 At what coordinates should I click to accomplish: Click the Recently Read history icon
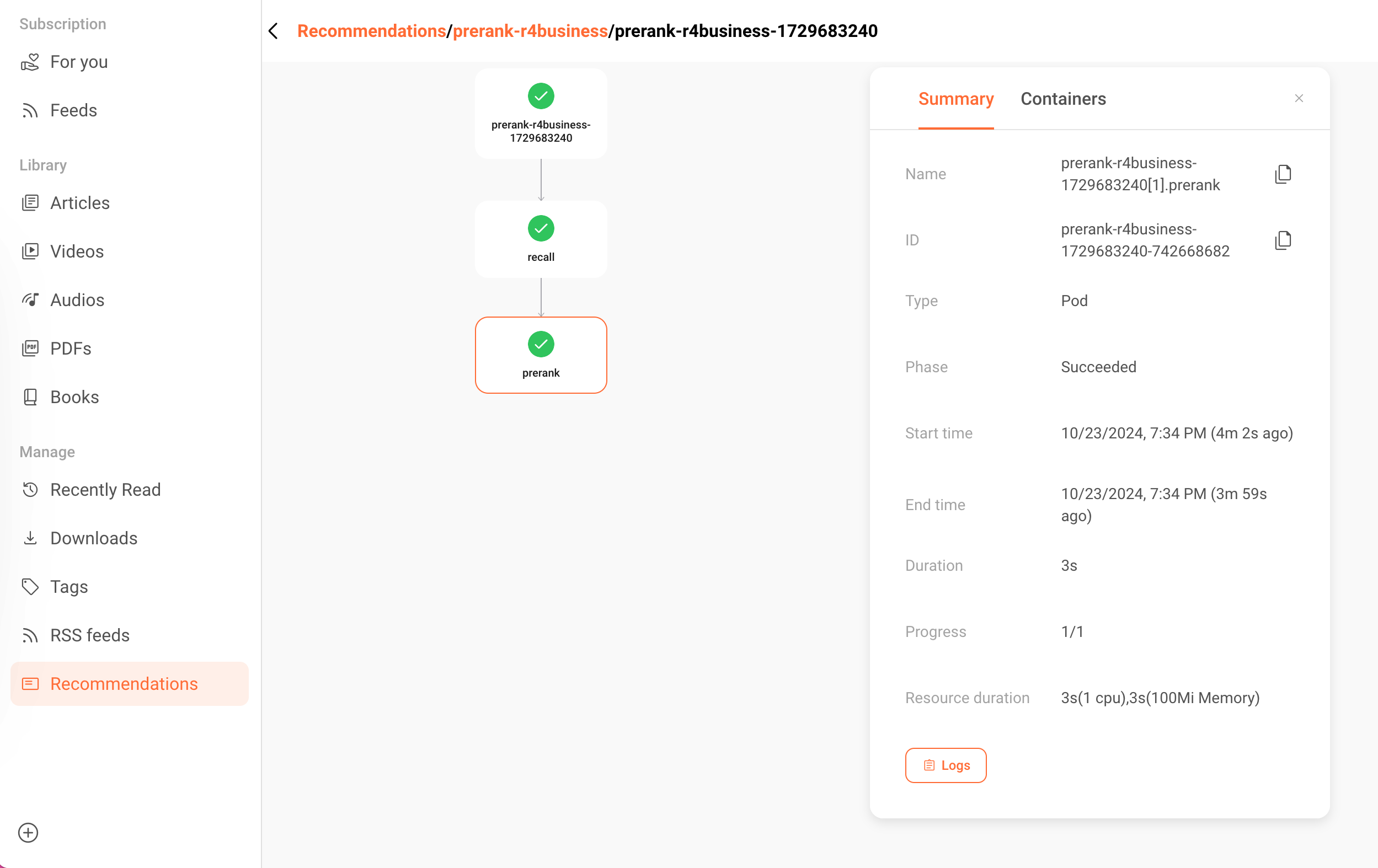[x=30, y=489]
